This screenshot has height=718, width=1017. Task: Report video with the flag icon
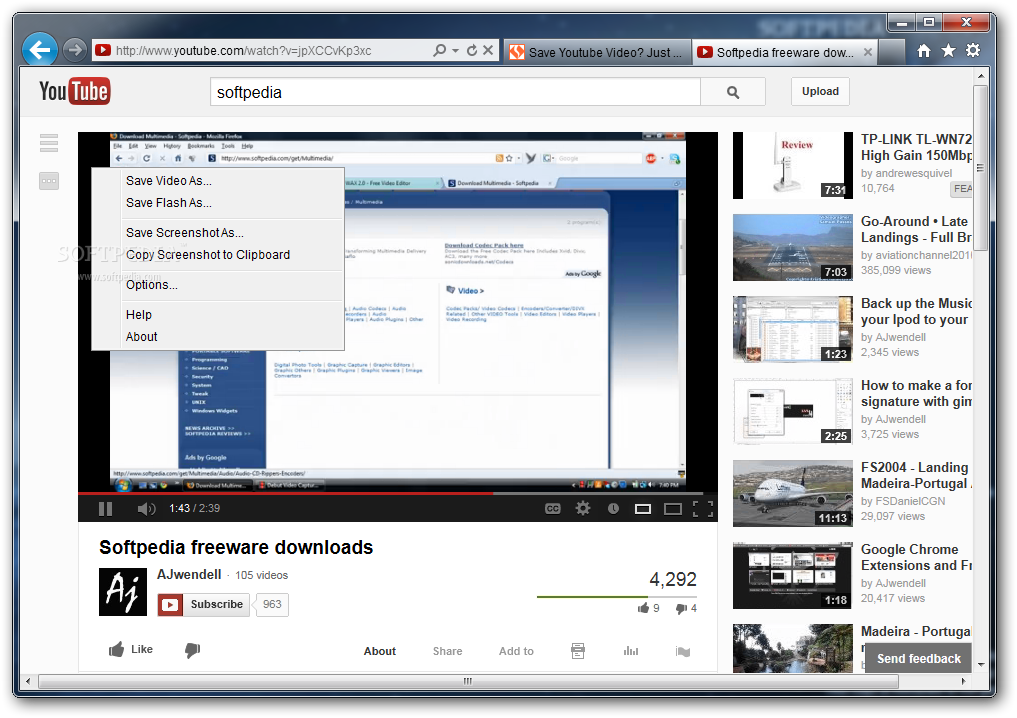pyautogui.click(x=682, y=651)
